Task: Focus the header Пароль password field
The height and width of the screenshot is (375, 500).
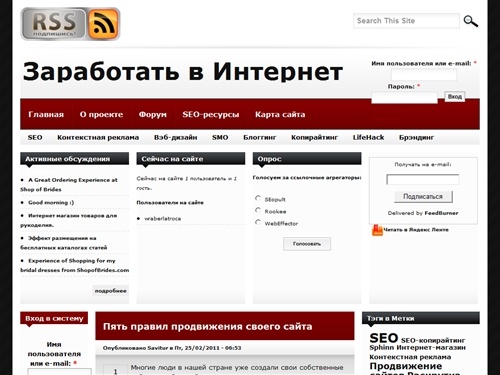Action: point(404,98)
